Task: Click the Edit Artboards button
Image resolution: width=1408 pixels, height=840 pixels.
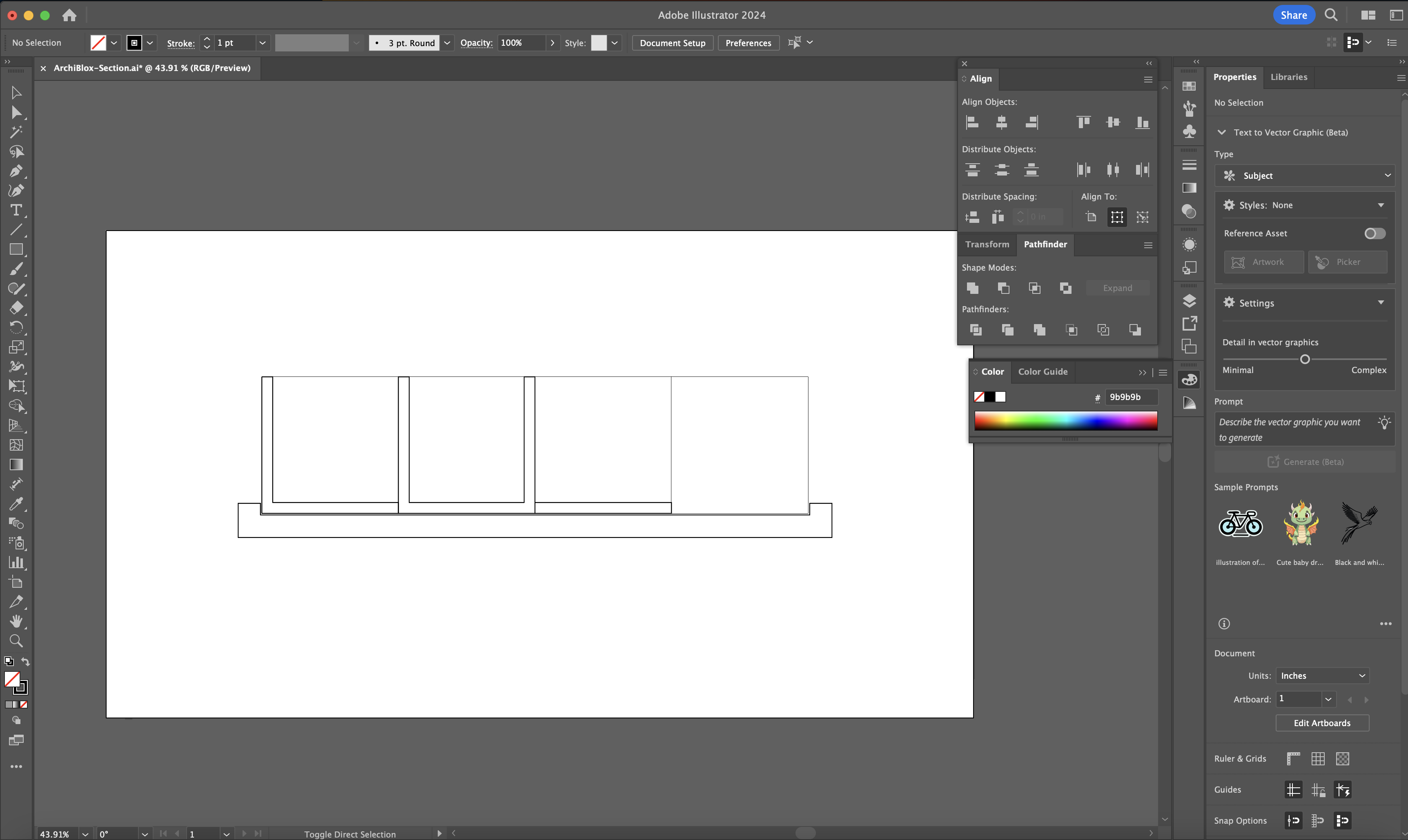Action: (1322, 723)
